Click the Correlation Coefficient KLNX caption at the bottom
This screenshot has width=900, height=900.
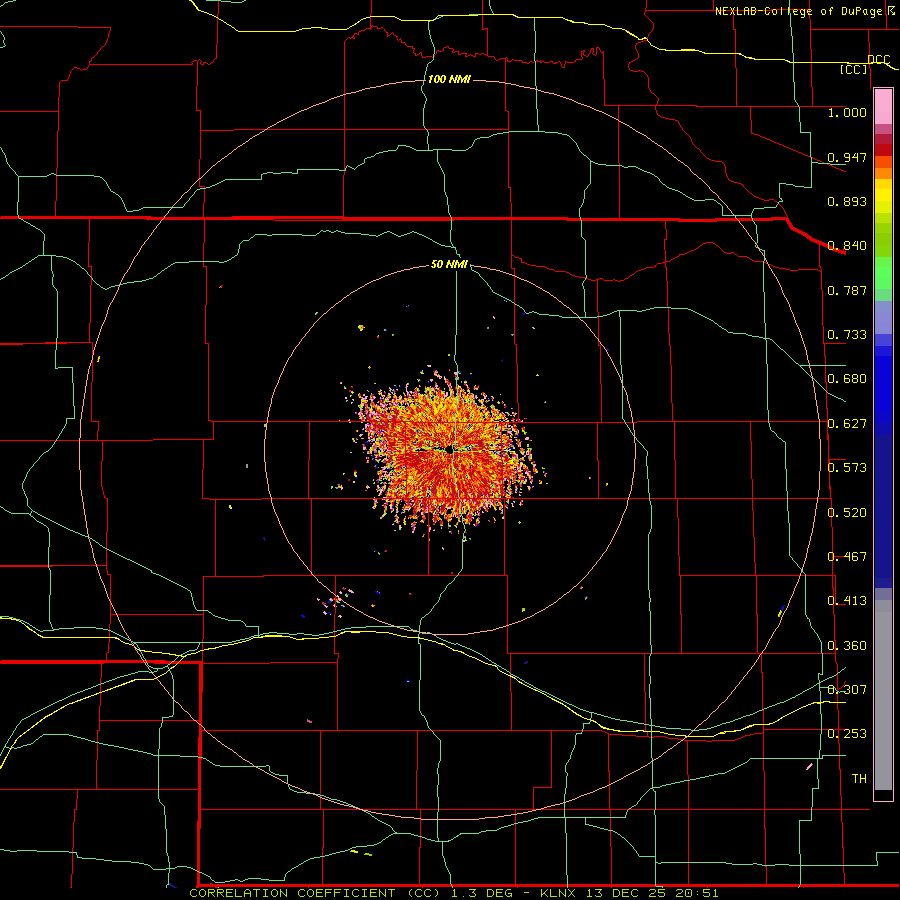(454, 893)
